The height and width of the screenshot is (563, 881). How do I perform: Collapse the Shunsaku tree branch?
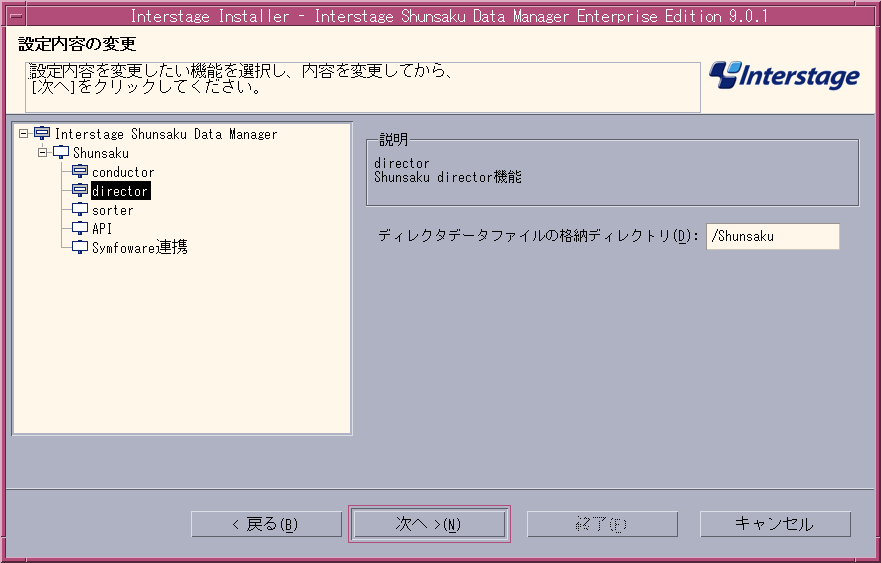[42, 152]
